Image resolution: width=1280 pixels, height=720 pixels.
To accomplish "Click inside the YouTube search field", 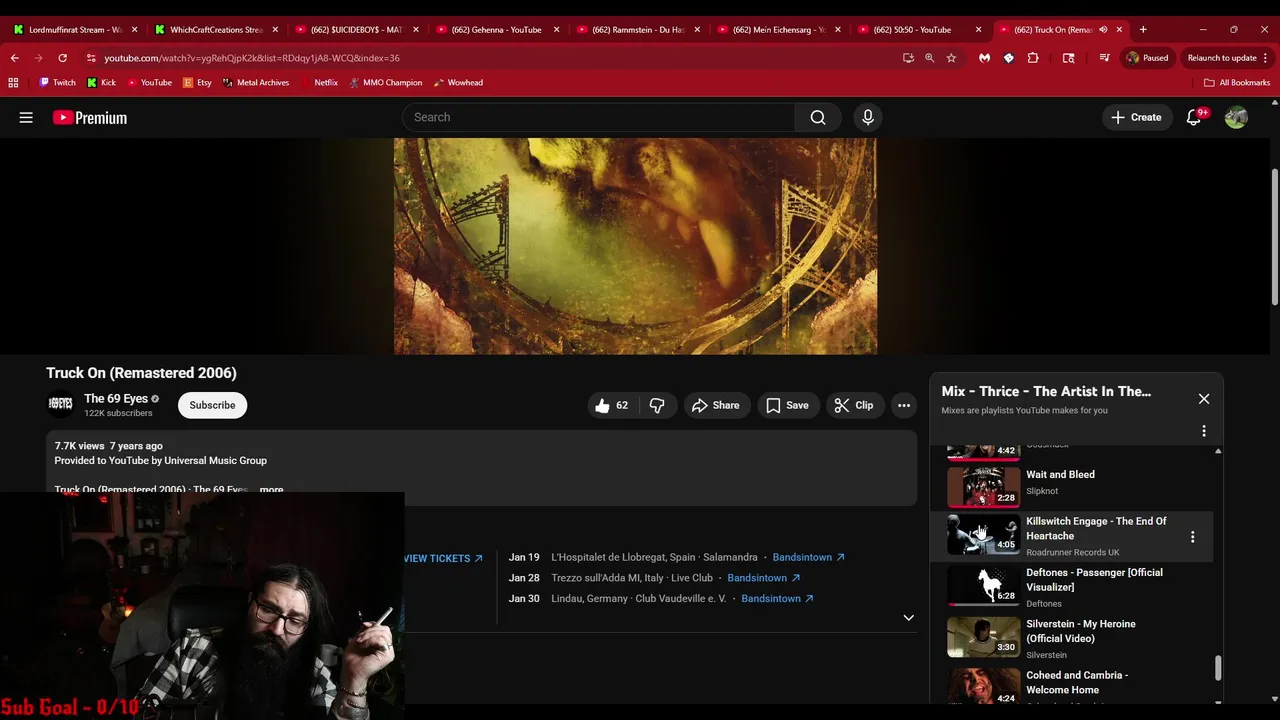I will [x=599, y=117].
